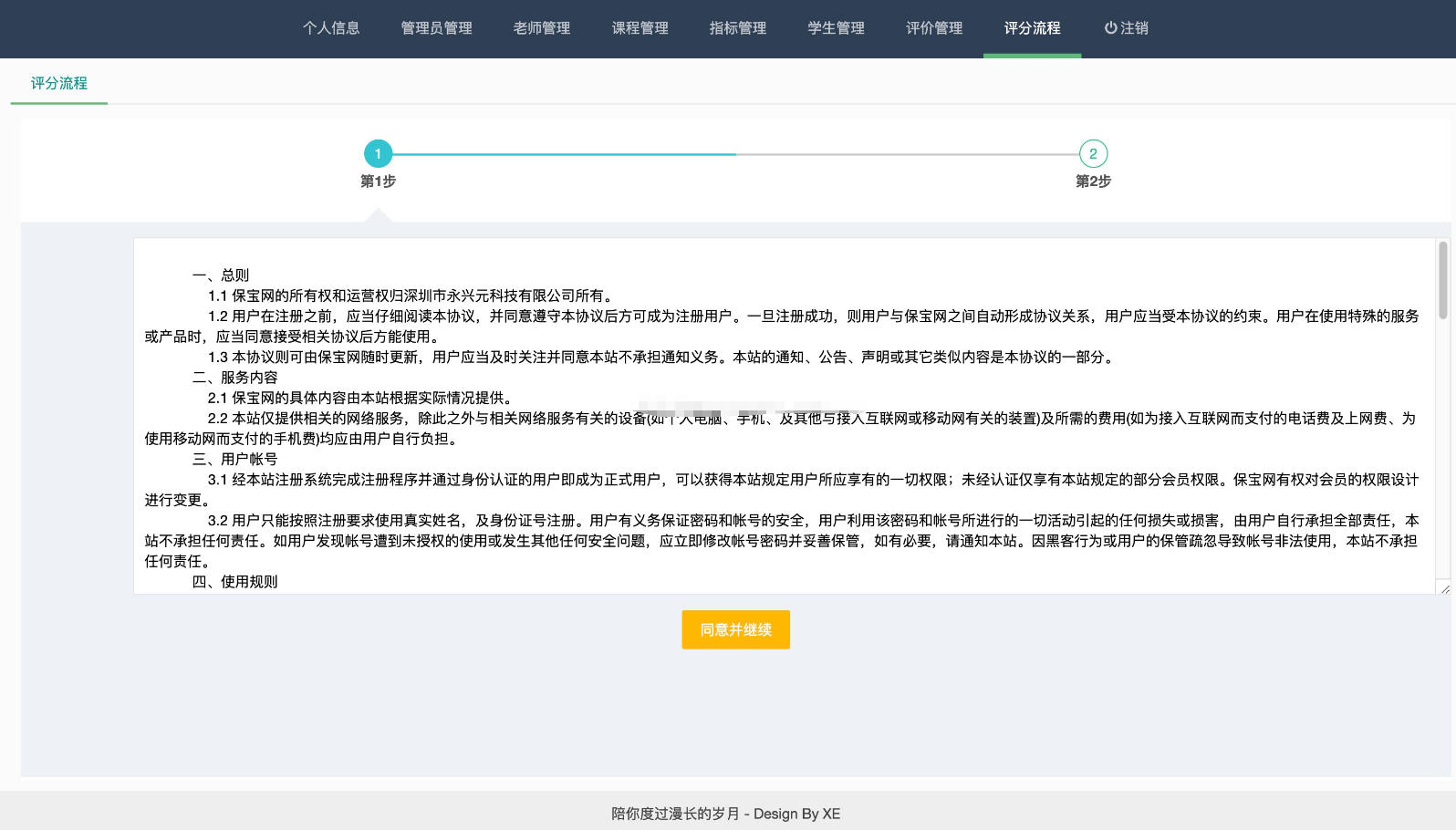The width and height of the screenshot is (1456, 830).
Task: Go to 评价管理 in the navigation bar
Action: pos(934,28)
